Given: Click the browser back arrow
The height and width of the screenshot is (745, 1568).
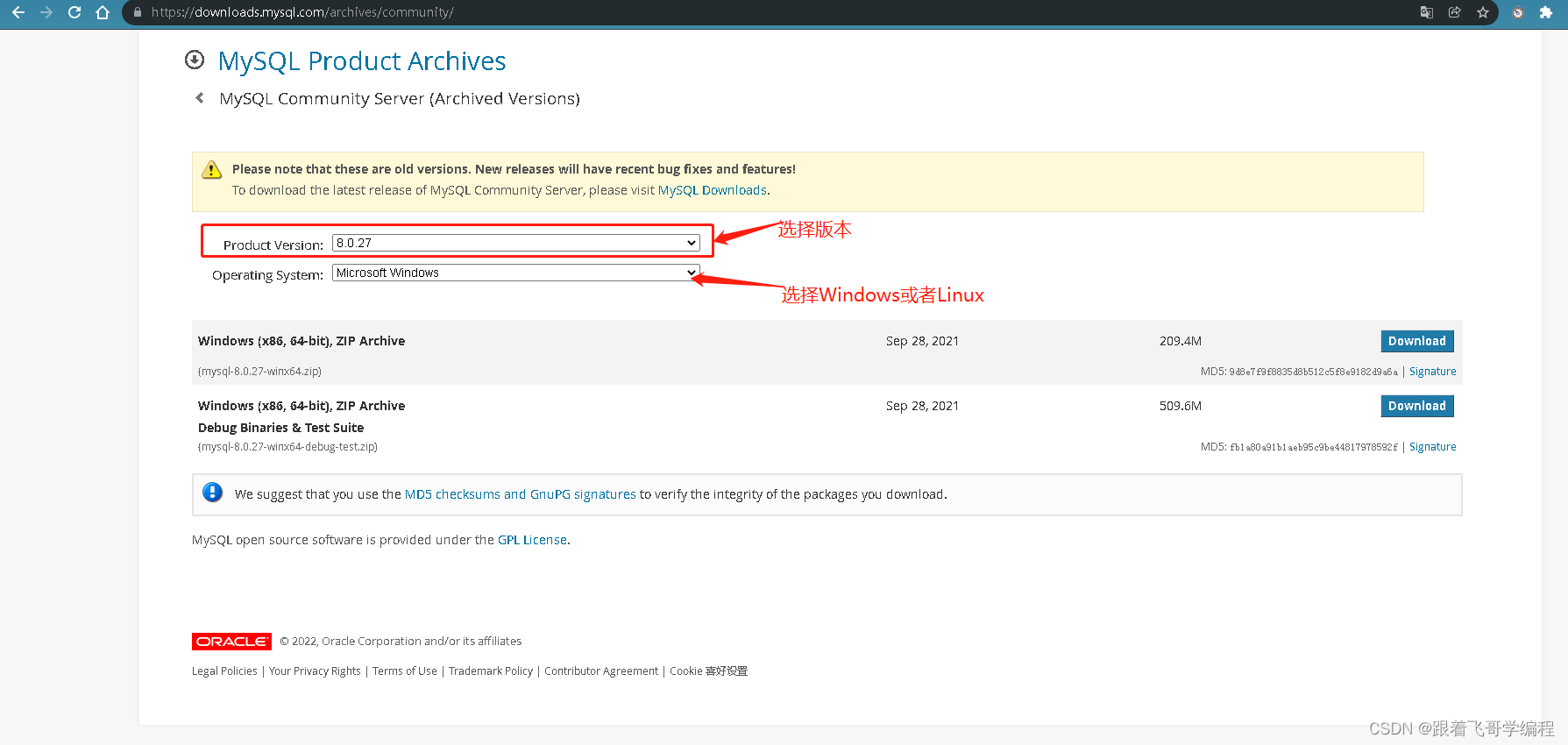Looking at the screenshot, I should [x=18, y=12].
